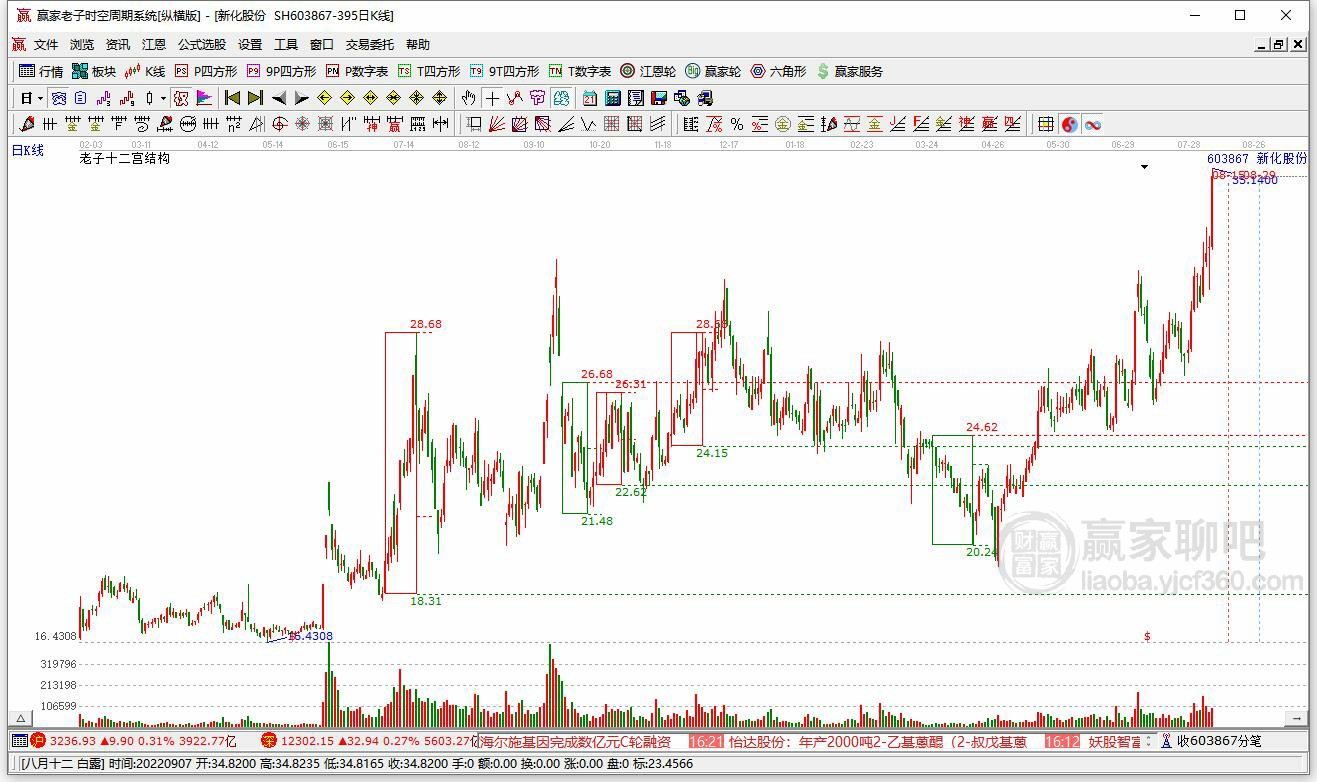Viewport: 1317px width, 782px height.
Task: Toggle the colored flag chart icon
Action: pyautogui.click(x=204, y=98)
